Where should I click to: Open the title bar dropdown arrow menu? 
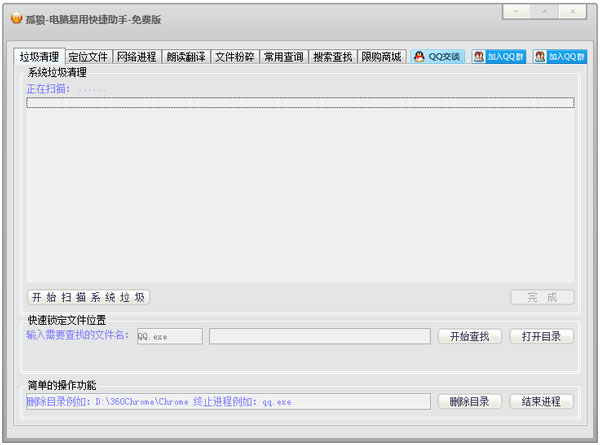pyautogui.click(x=516, y=11)
